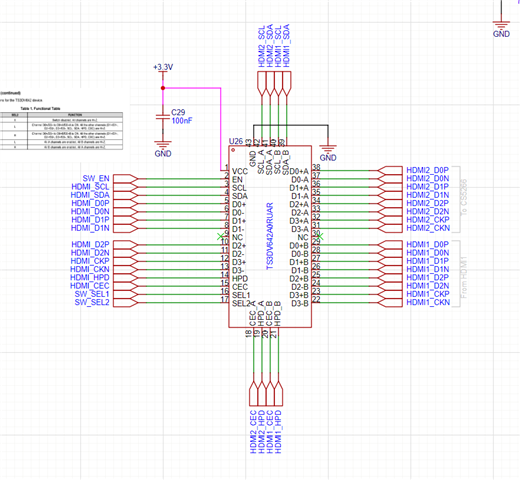Click the 'To CS5266' annotation text
520x480 pixels.
coord(464,197)
